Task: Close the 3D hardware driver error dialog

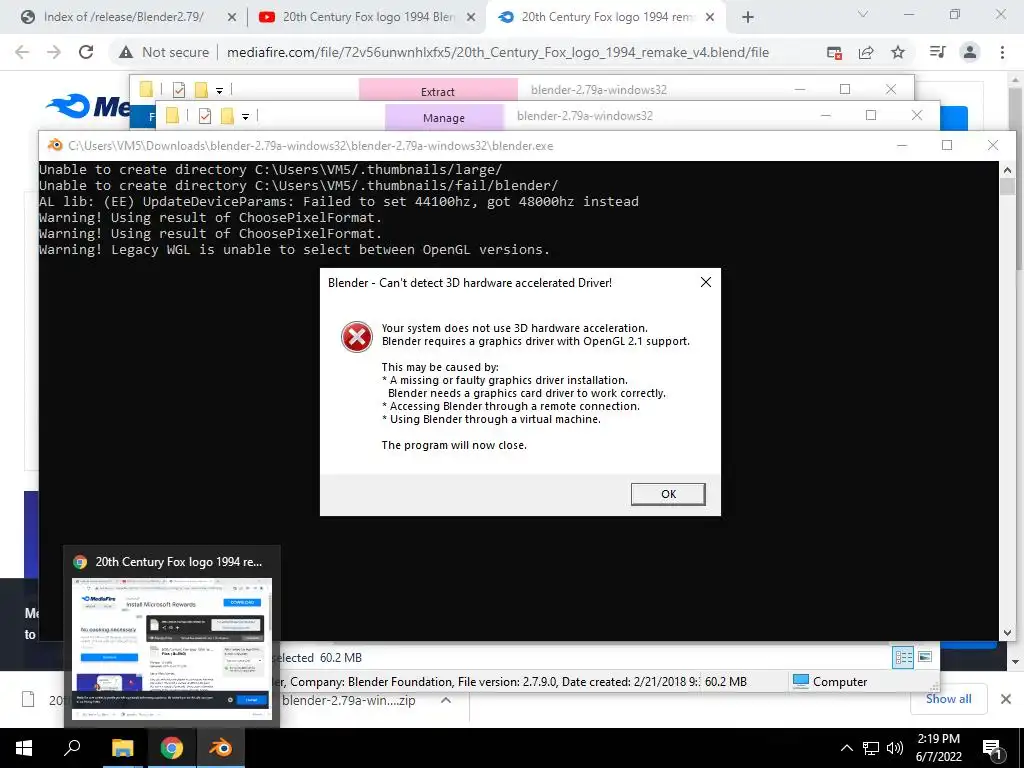Action: point(705,282)
